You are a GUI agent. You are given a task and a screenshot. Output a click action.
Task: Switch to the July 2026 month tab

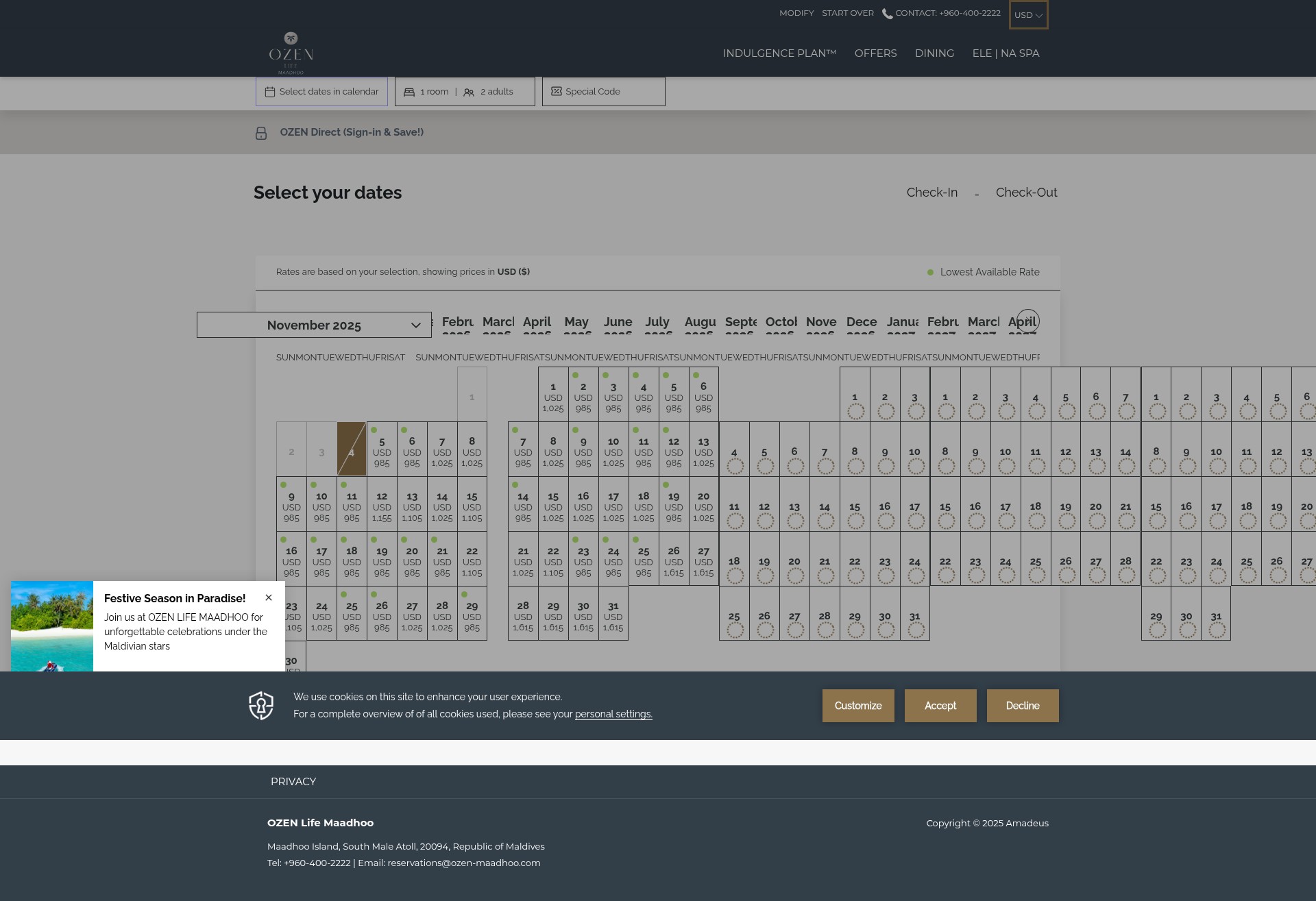[658, 323]
